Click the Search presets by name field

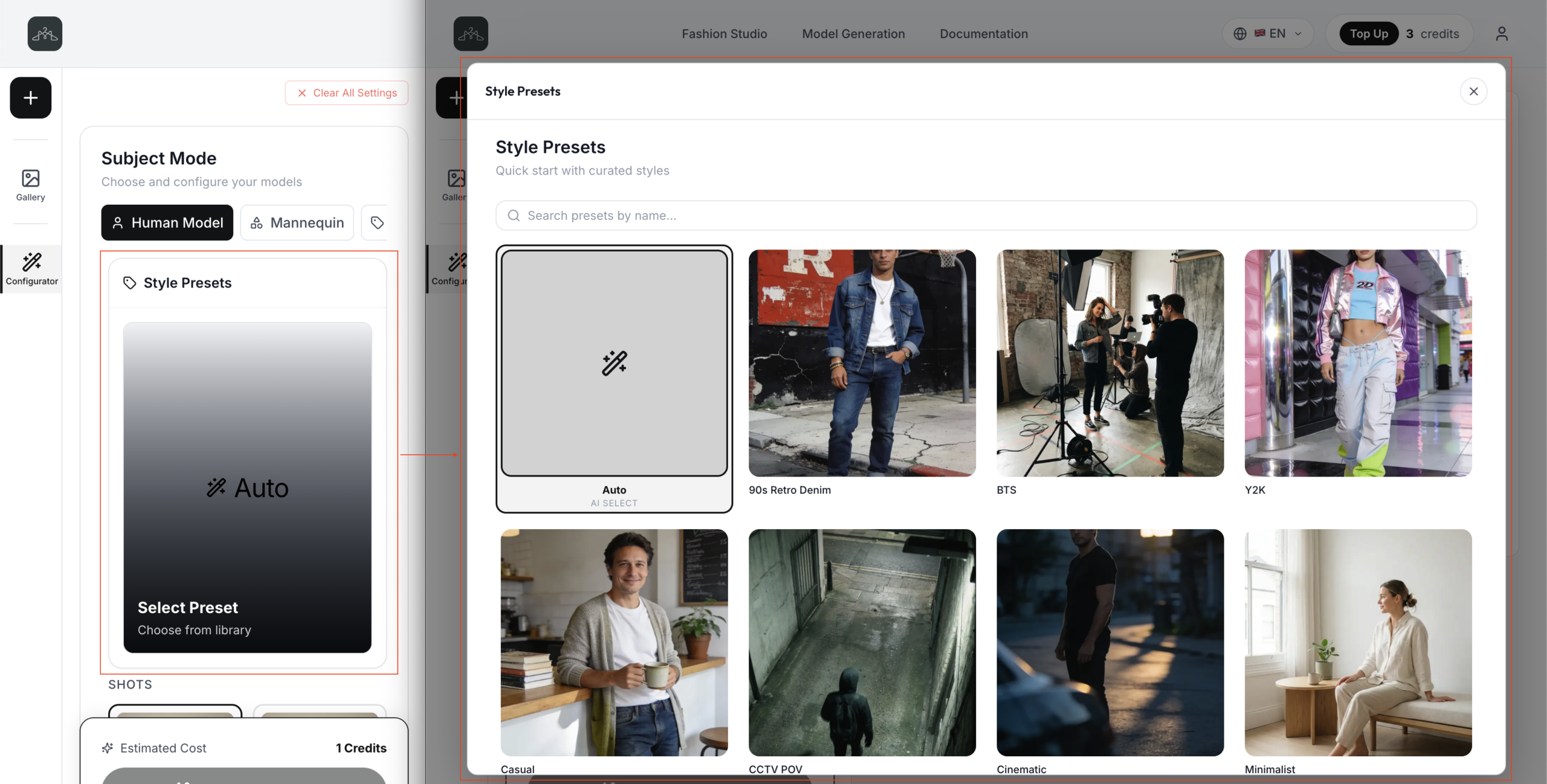[x=986, y=216]
